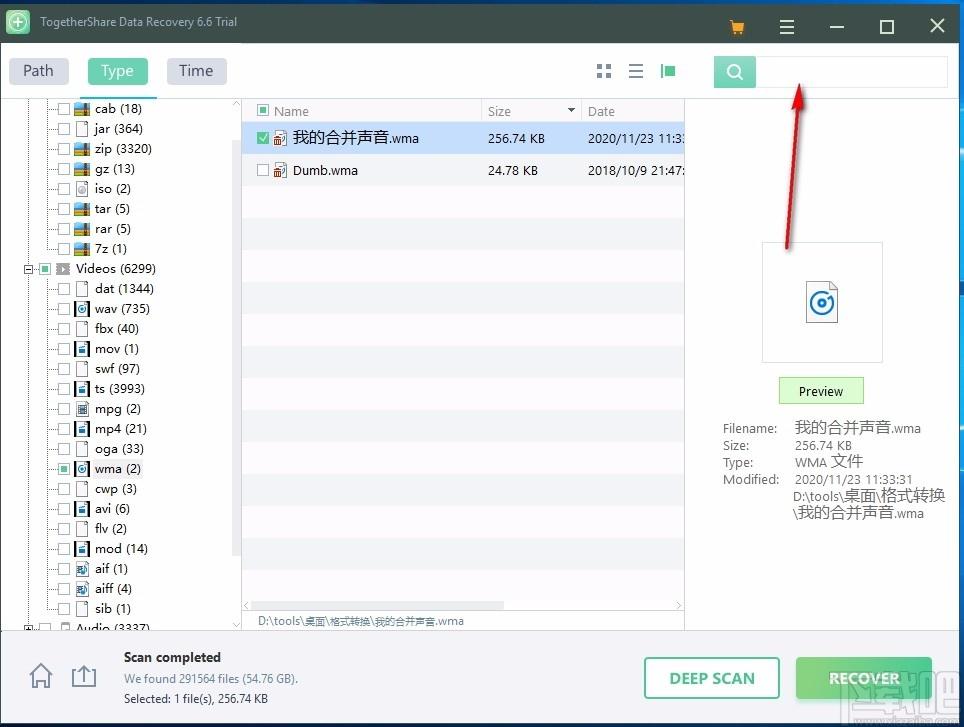The height and width of the screenshot is (727, 964).
Task: Switch to large icons grid view
Action: 604,71
